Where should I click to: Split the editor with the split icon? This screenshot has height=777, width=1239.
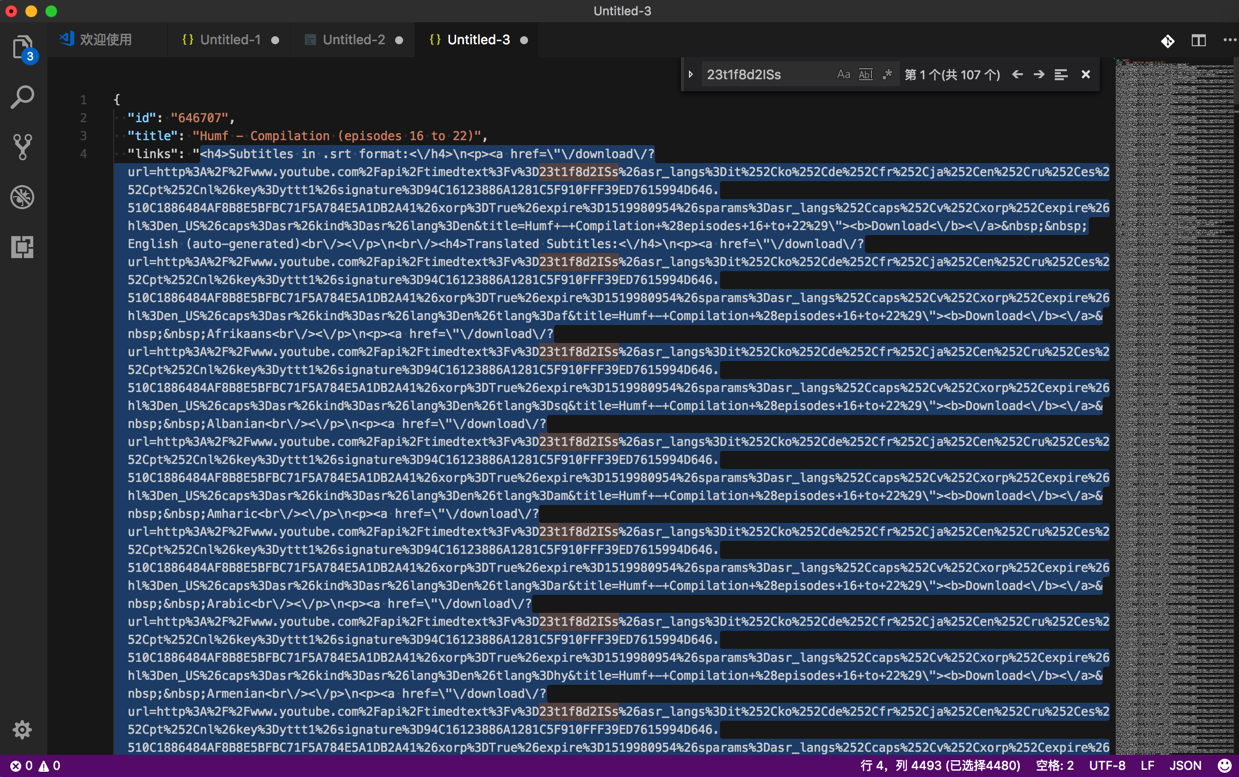(1198, 41)
